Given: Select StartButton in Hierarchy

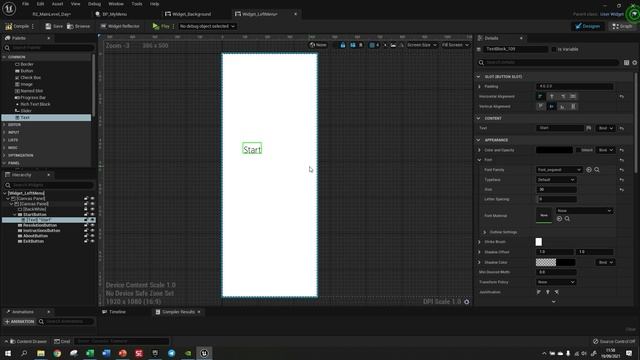Looking at the screenshot, I should (35, 214).
